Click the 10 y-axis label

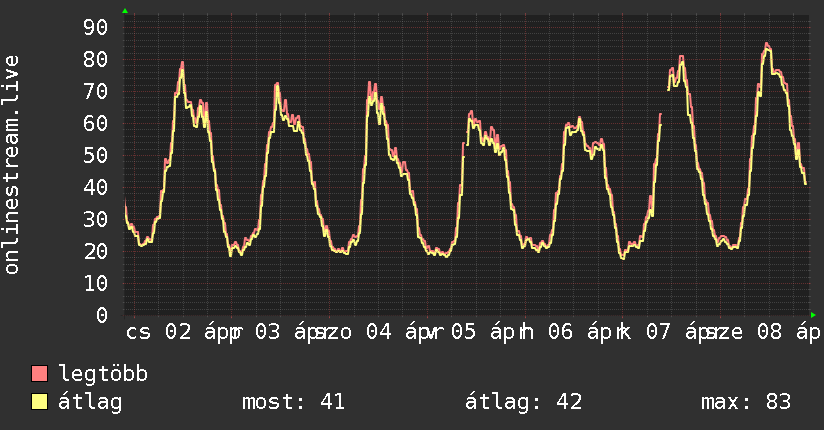pyautogui.click(x=95, y=283)
